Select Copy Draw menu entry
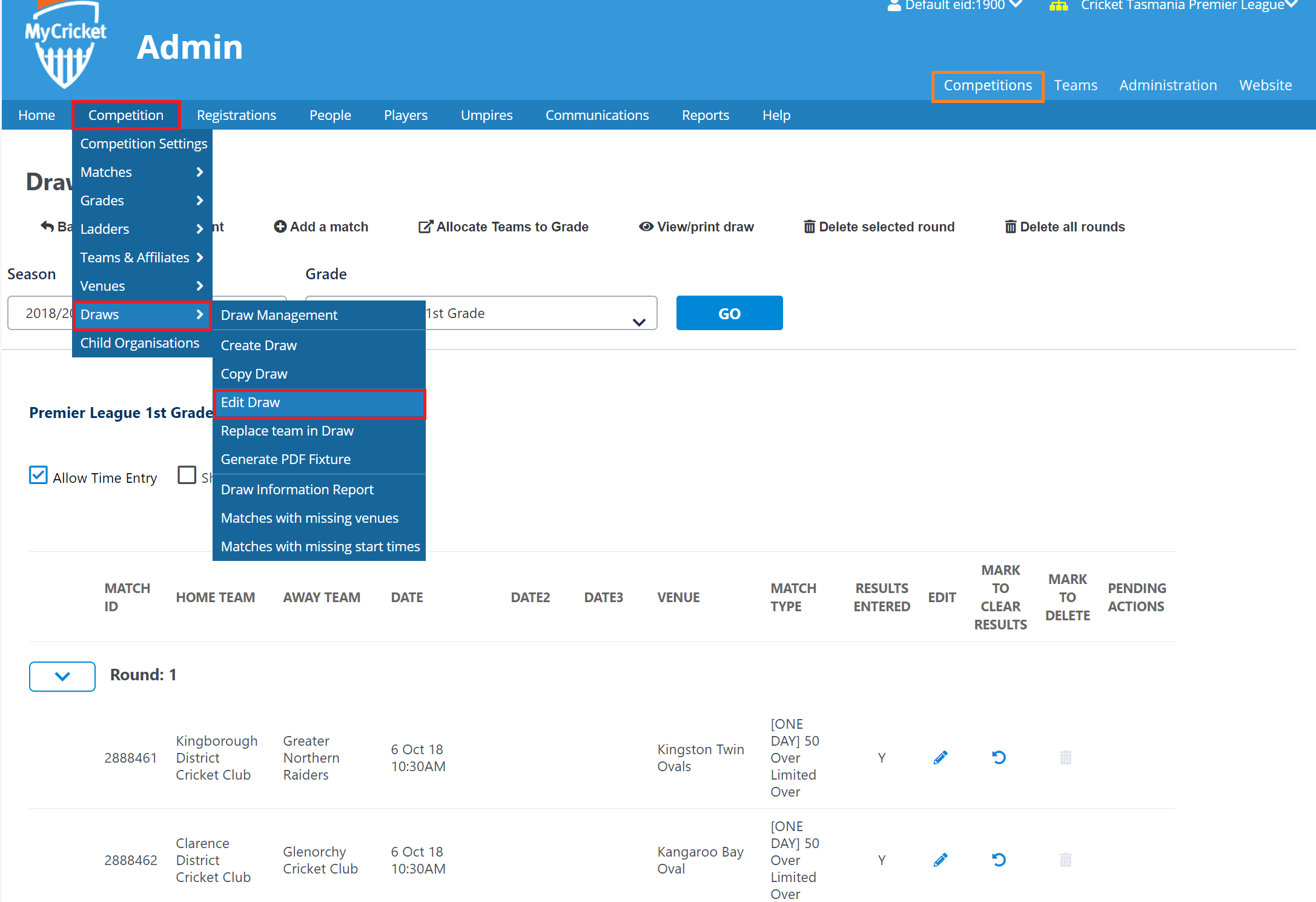 point(319,374)
